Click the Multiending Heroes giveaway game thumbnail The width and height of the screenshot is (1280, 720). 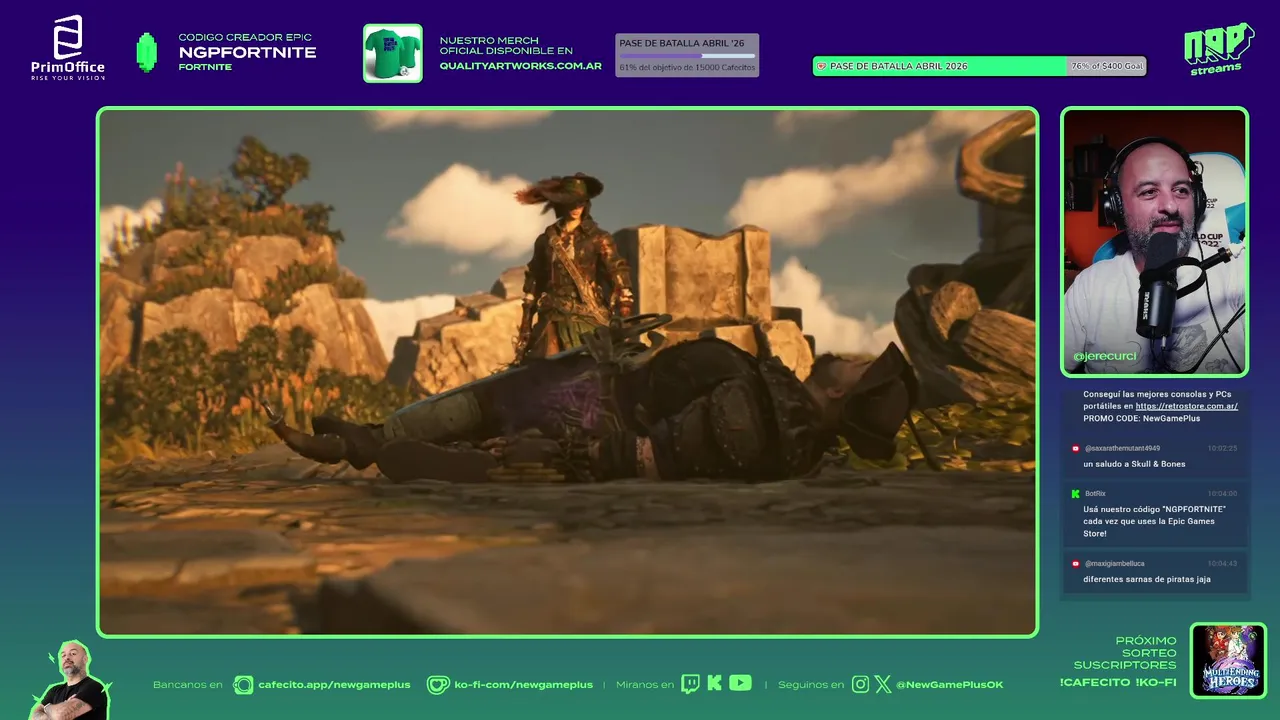click(x=1228, y=660)
